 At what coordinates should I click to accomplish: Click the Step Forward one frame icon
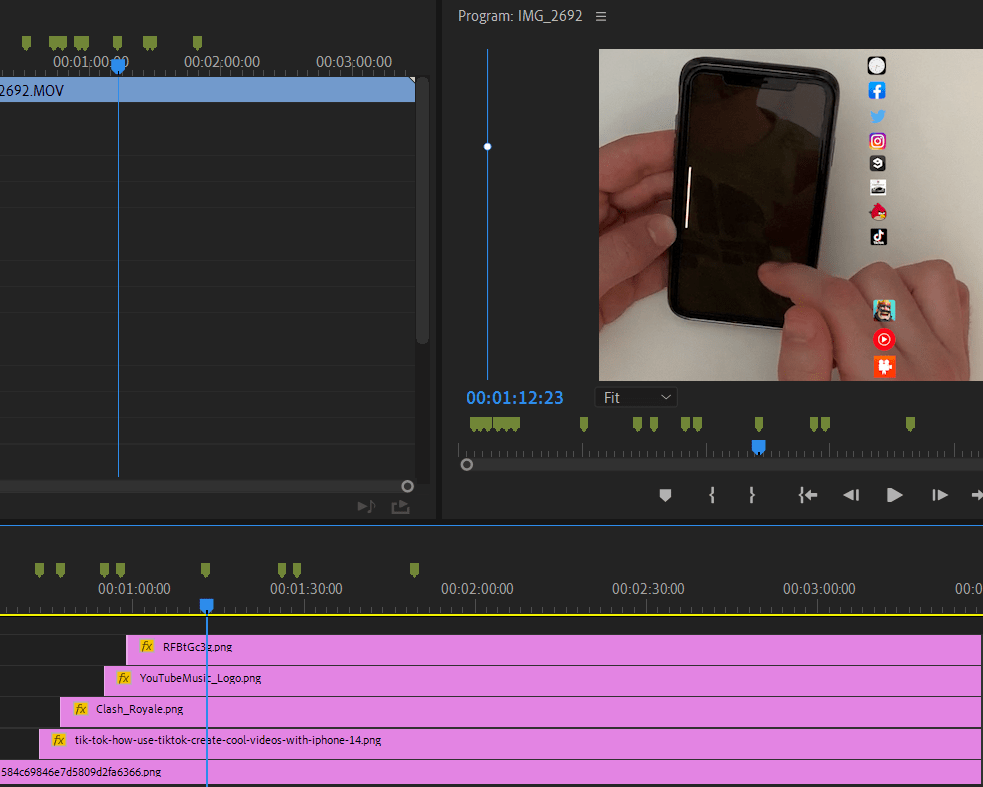click(939, 494)
